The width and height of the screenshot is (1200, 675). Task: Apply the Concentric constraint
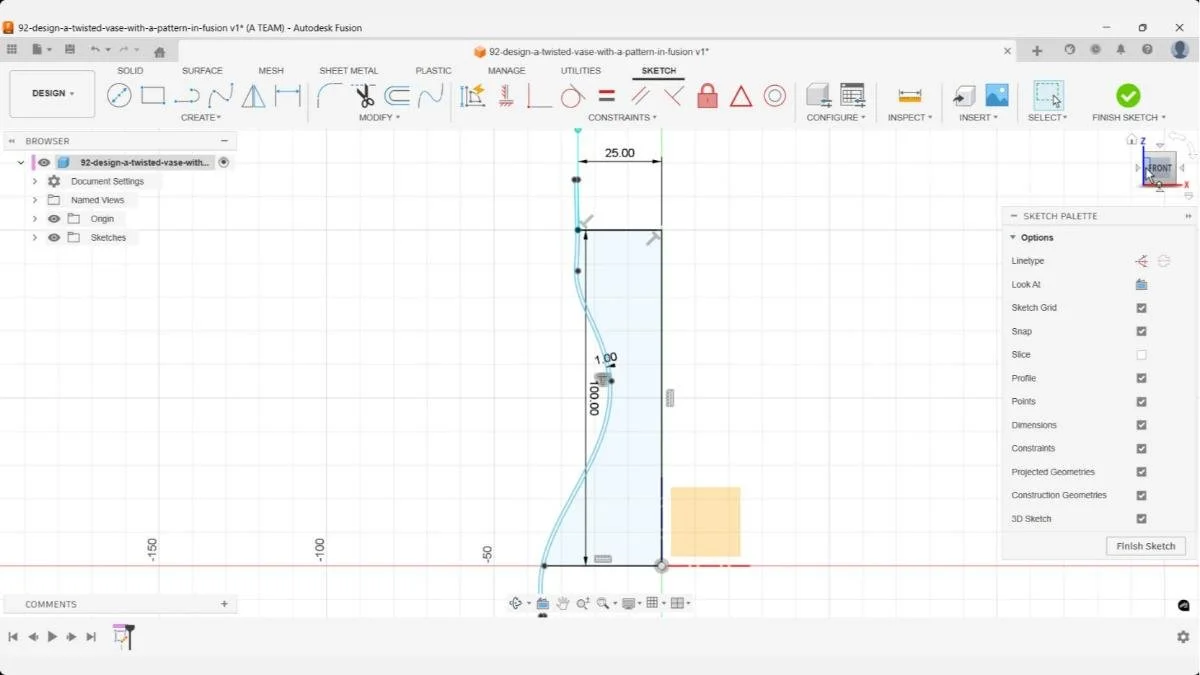point(775,95)
